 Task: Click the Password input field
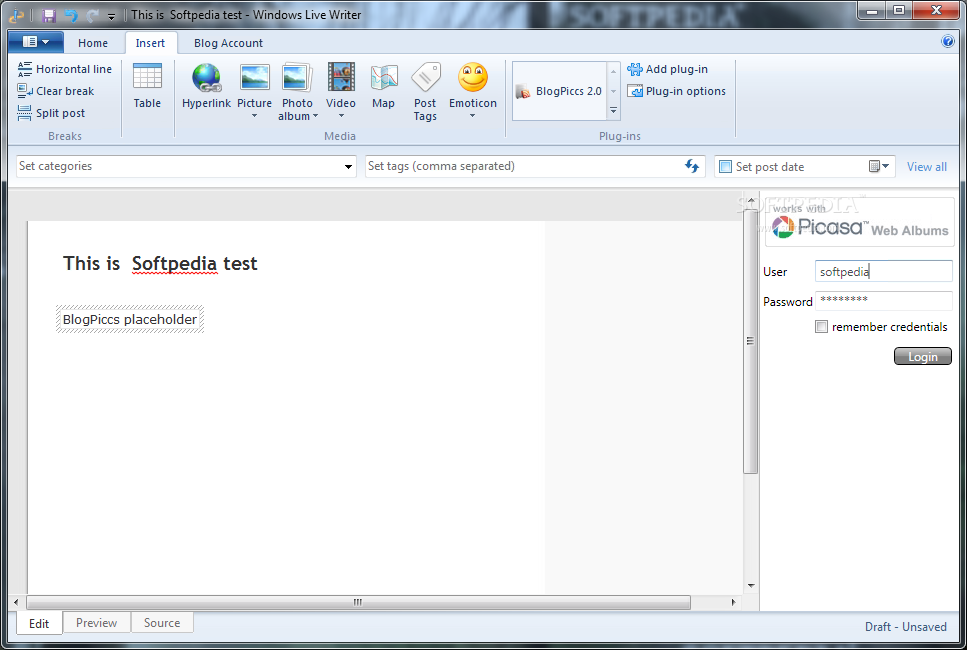tap(884, 301)
